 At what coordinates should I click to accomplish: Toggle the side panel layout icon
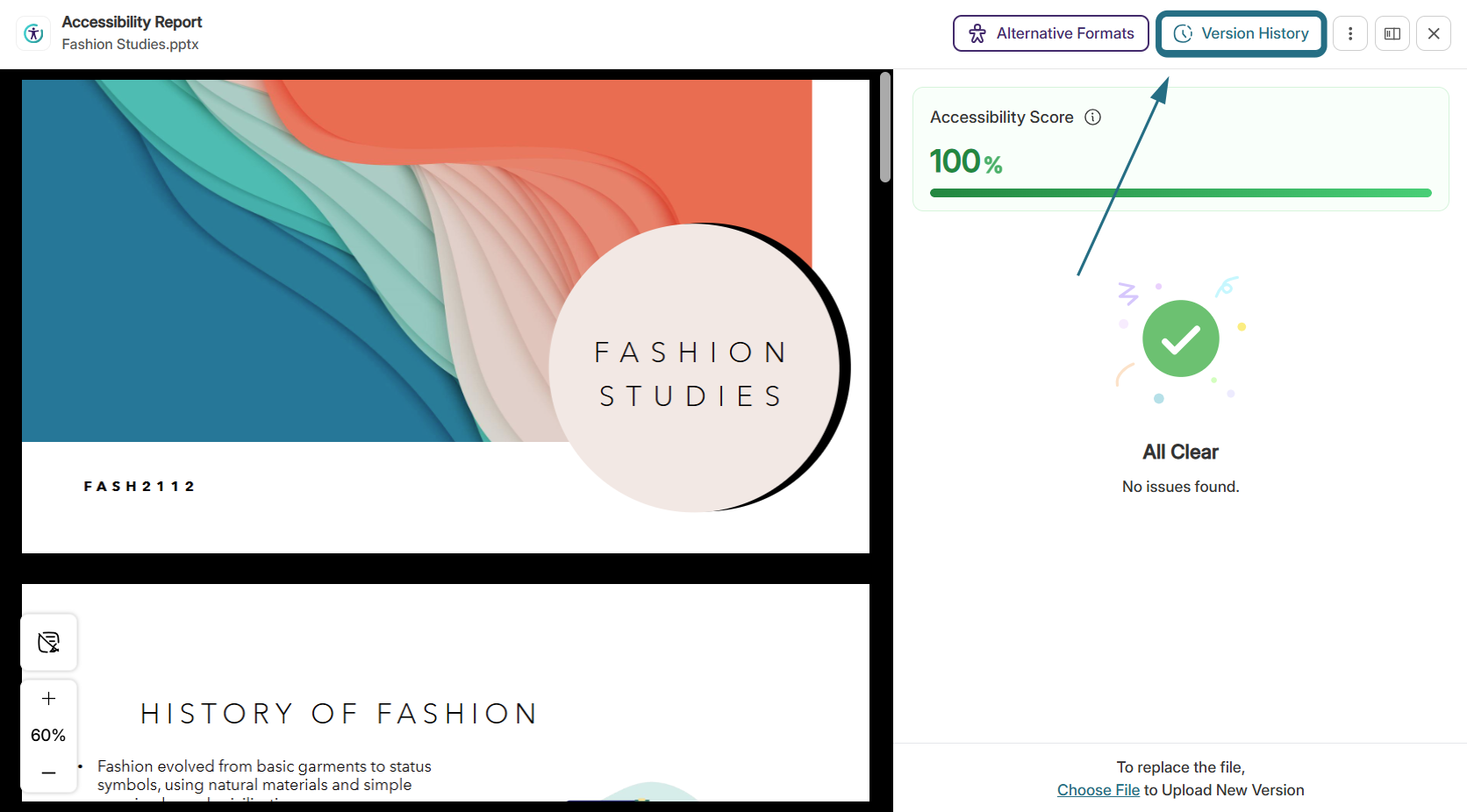click(x=1392, y=33)
